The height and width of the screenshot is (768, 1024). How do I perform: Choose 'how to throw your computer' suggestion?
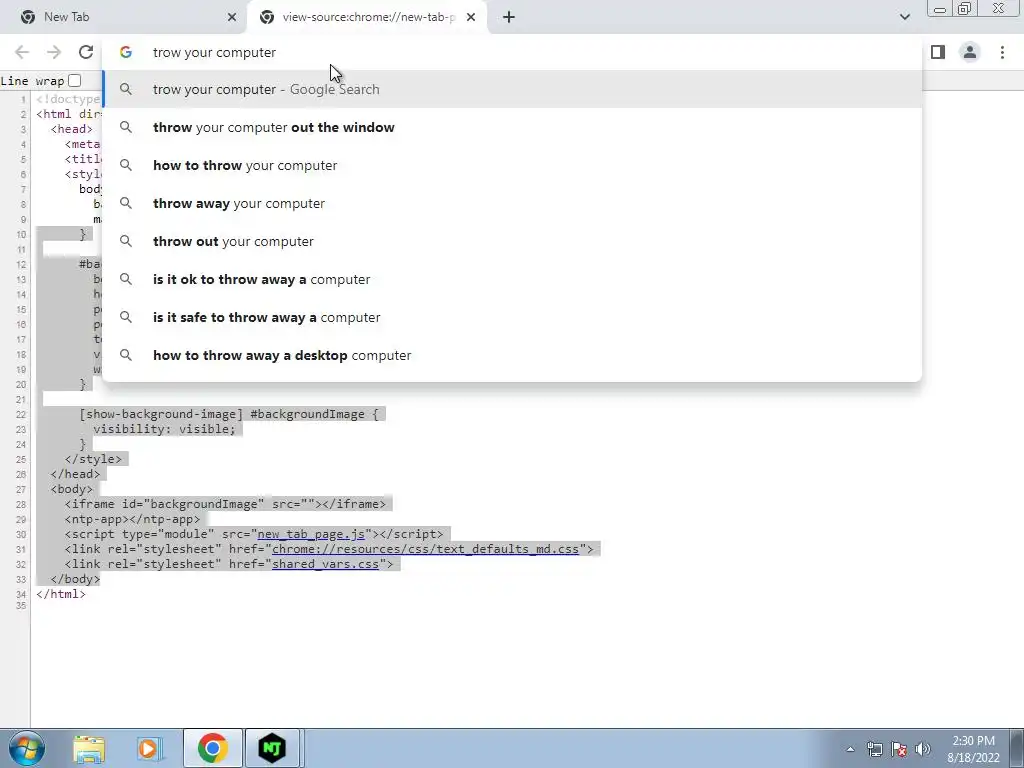tap(513, 165)
